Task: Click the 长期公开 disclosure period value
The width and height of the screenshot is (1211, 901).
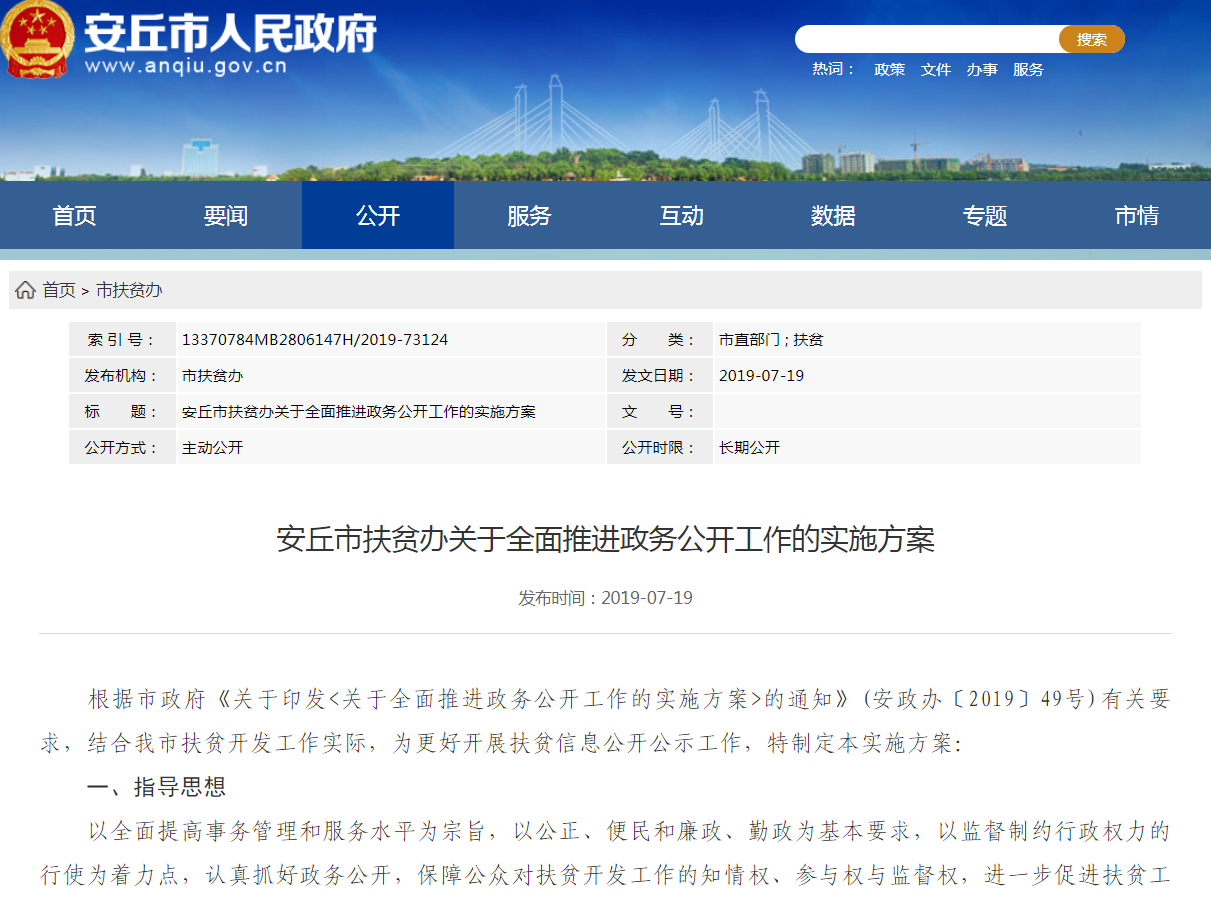Action: pos(749,448)
